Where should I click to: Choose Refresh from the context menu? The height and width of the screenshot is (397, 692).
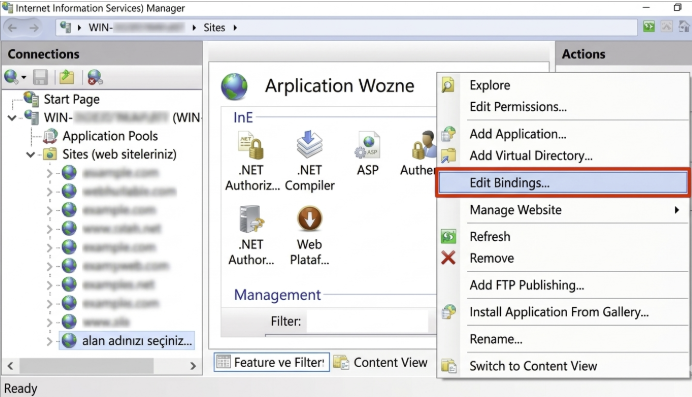(x=490, y=236)
